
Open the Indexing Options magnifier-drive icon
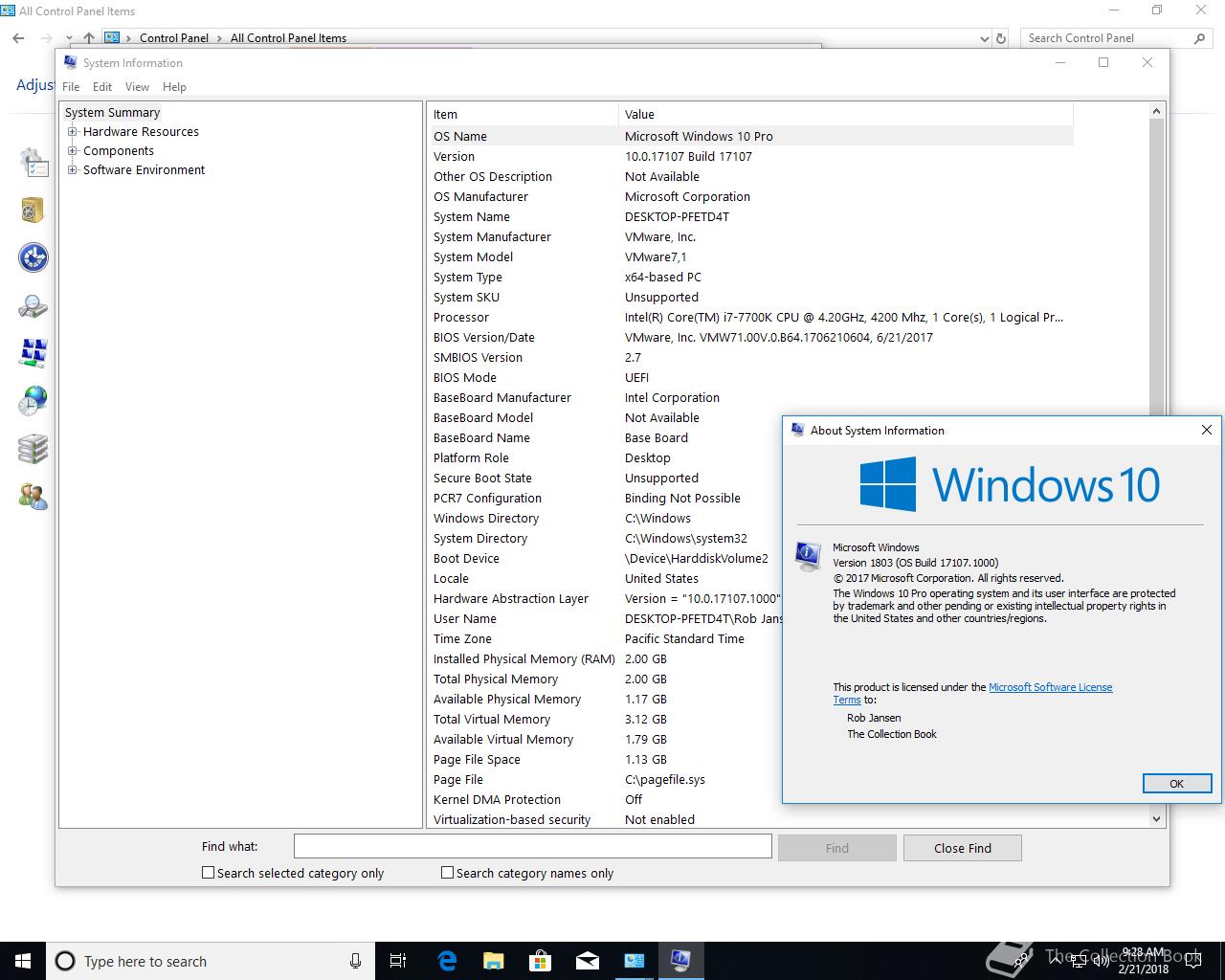tap(33, 306)
